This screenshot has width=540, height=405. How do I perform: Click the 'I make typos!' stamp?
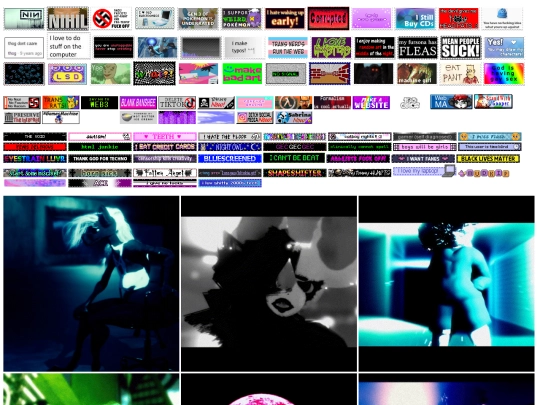coord(244,48)
